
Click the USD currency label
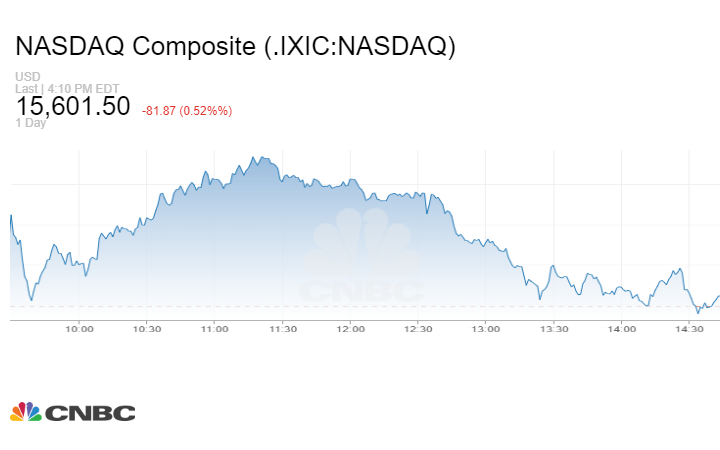[x=27, y=77]
